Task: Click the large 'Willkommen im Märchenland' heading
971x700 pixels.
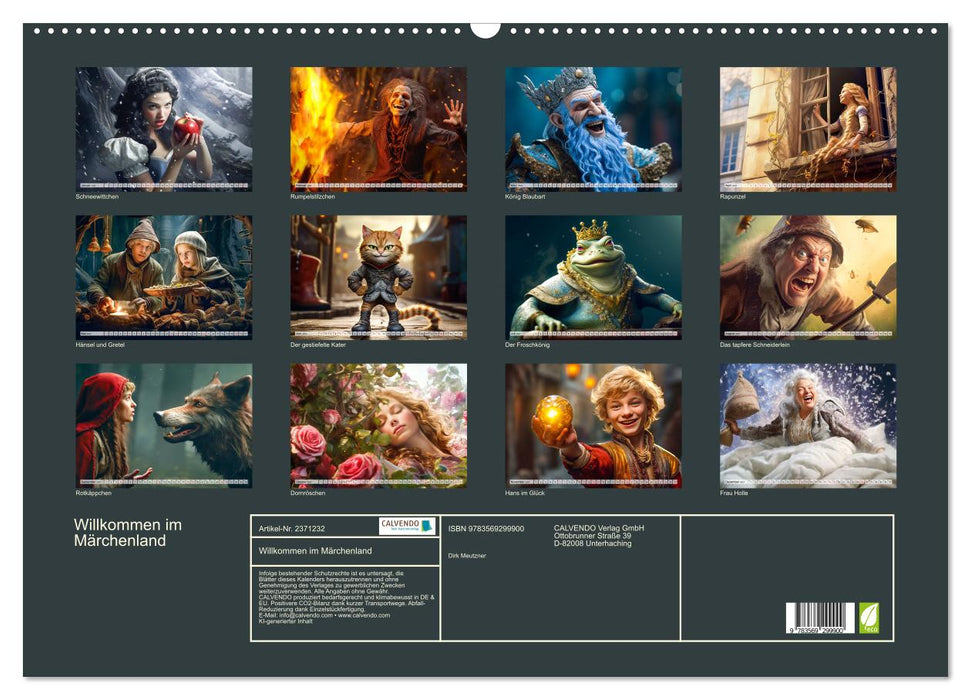Action: click(x=128, y=533)
